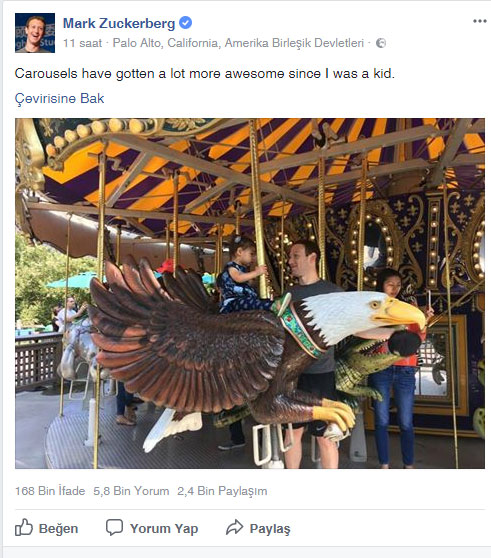This screenshot has height=558, width=491.
Task: Click the thumbs-up Beğen icon
Action: 24,527
